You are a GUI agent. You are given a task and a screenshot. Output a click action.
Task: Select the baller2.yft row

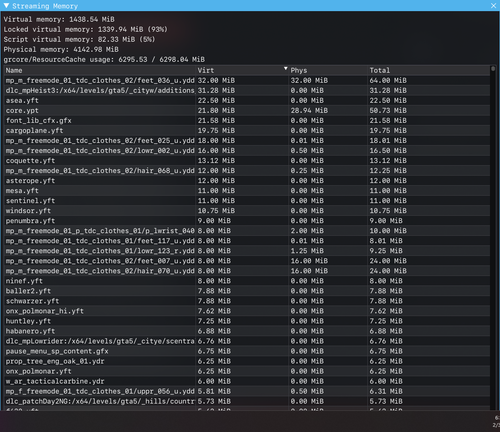pyautogui.click(x=247, y=291)
